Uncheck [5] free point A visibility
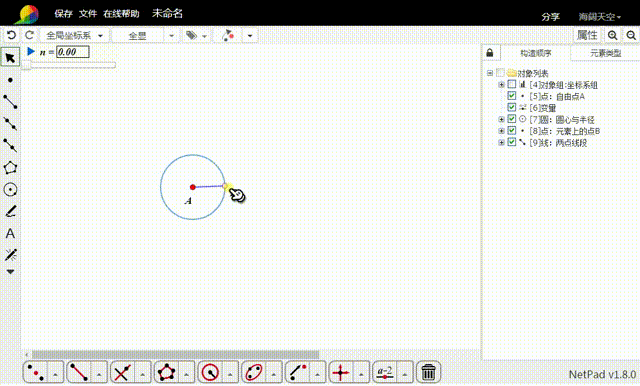This screenshot has height=386, width=640. point(512,96)
